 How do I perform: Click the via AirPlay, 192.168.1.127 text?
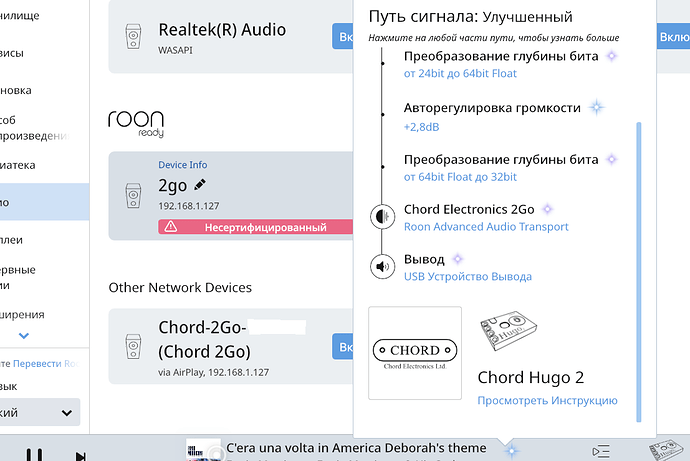tap(213, 372)
